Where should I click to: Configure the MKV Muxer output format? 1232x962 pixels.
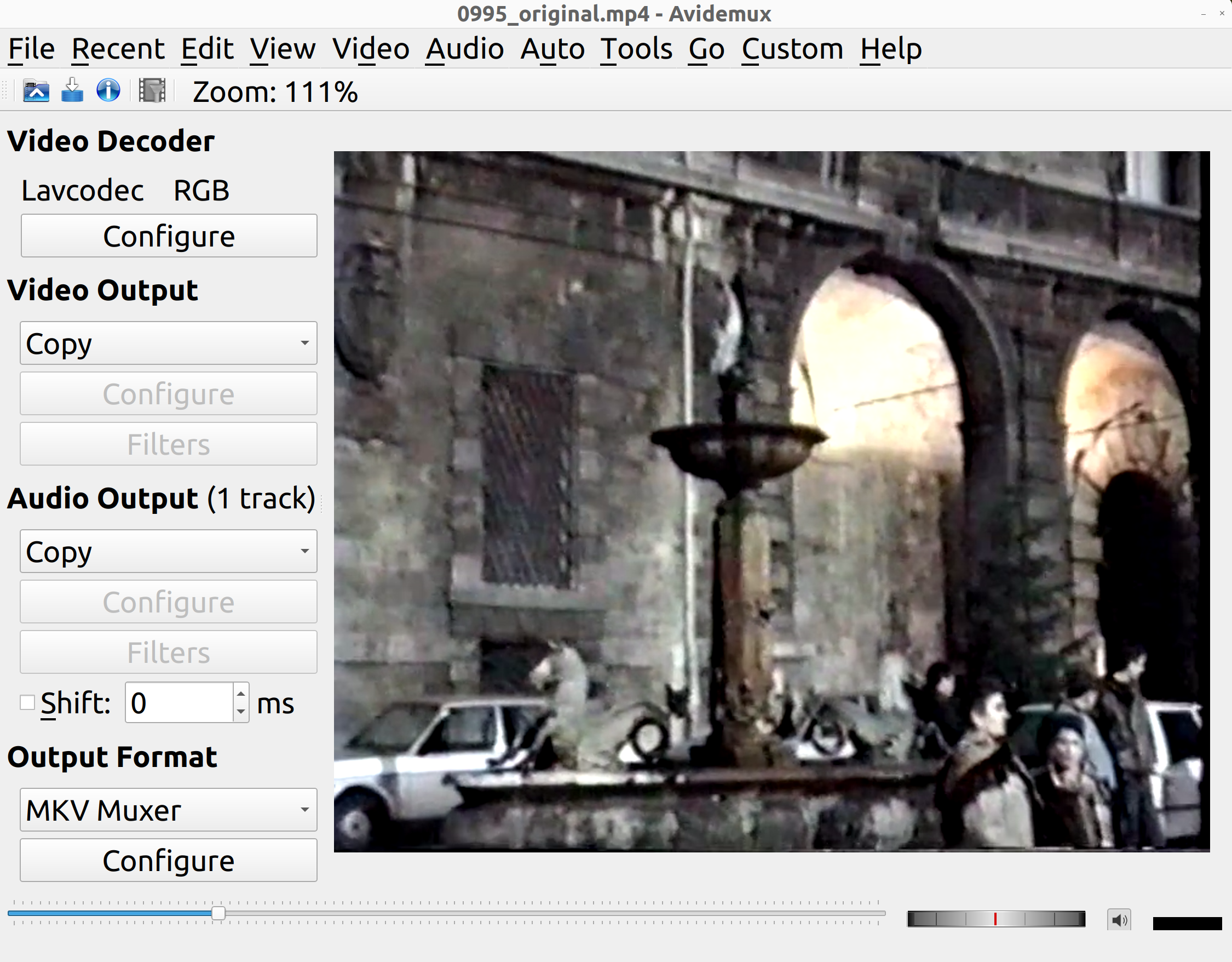point(169,861)
